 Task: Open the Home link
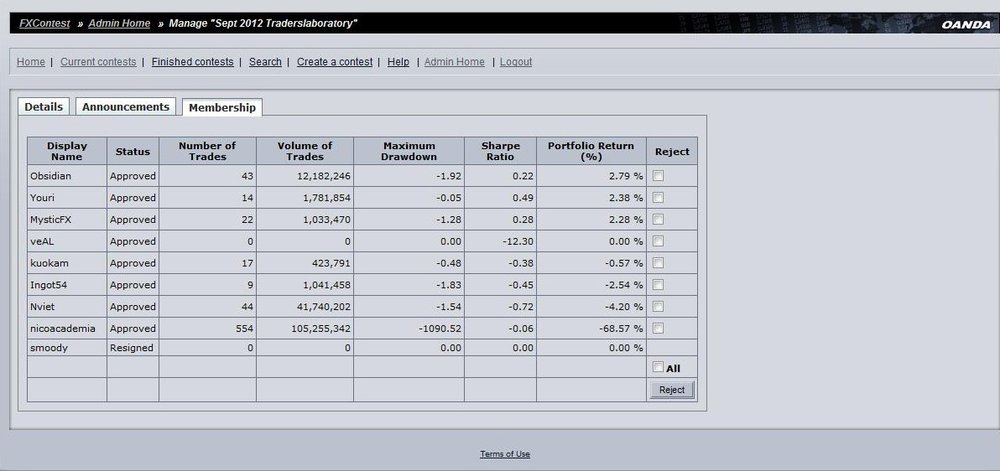[31, 62]
